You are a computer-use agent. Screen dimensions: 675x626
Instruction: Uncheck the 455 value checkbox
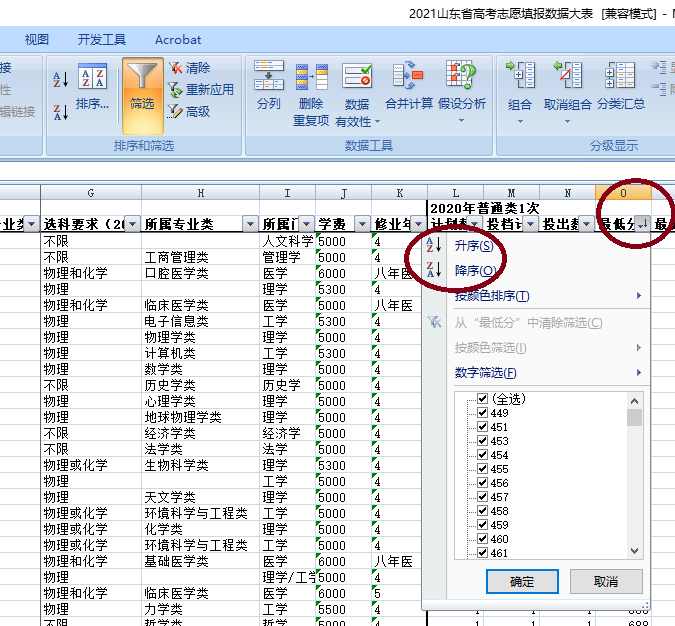pos(482,469)
